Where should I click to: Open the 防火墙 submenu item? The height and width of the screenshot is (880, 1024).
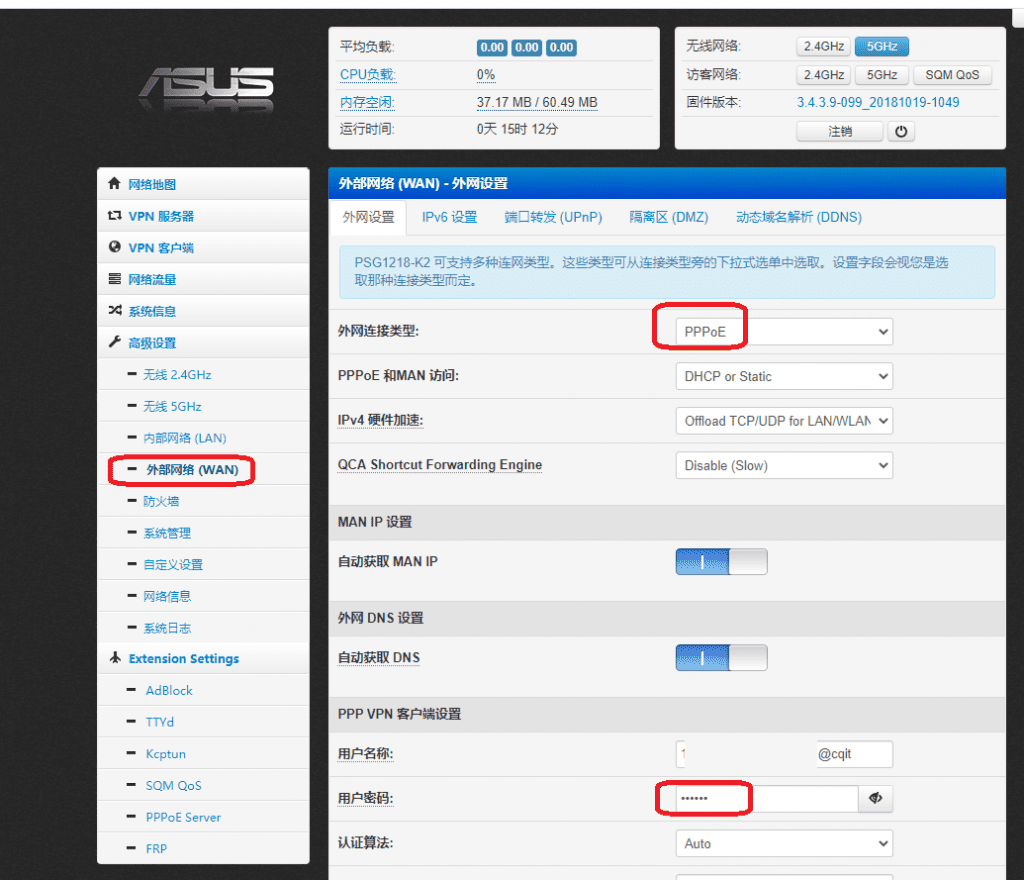pos(203,501)
